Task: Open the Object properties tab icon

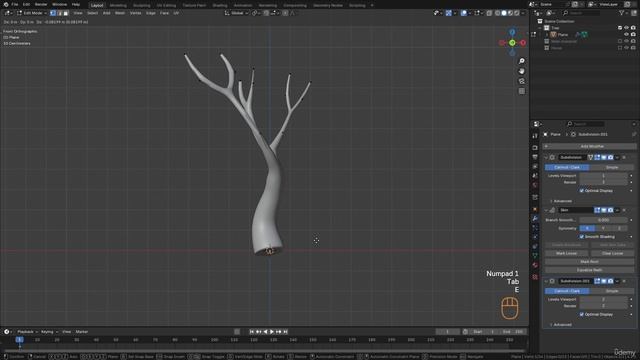Action: point(535,209)
